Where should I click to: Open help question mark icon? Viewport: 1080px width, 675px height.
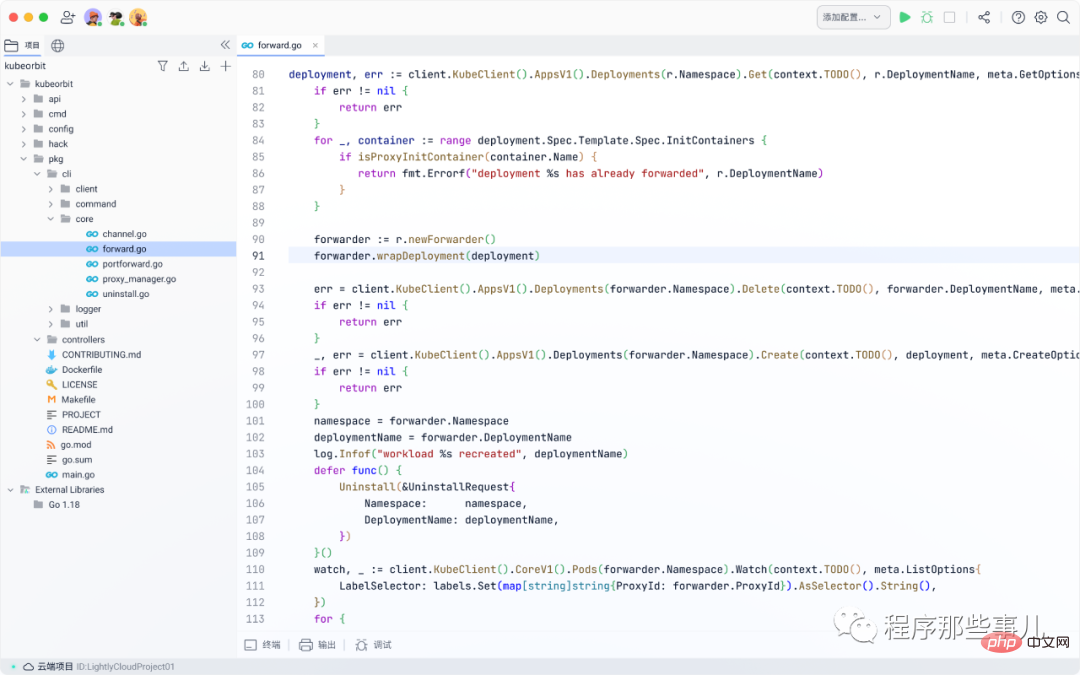coord(1018,17)
